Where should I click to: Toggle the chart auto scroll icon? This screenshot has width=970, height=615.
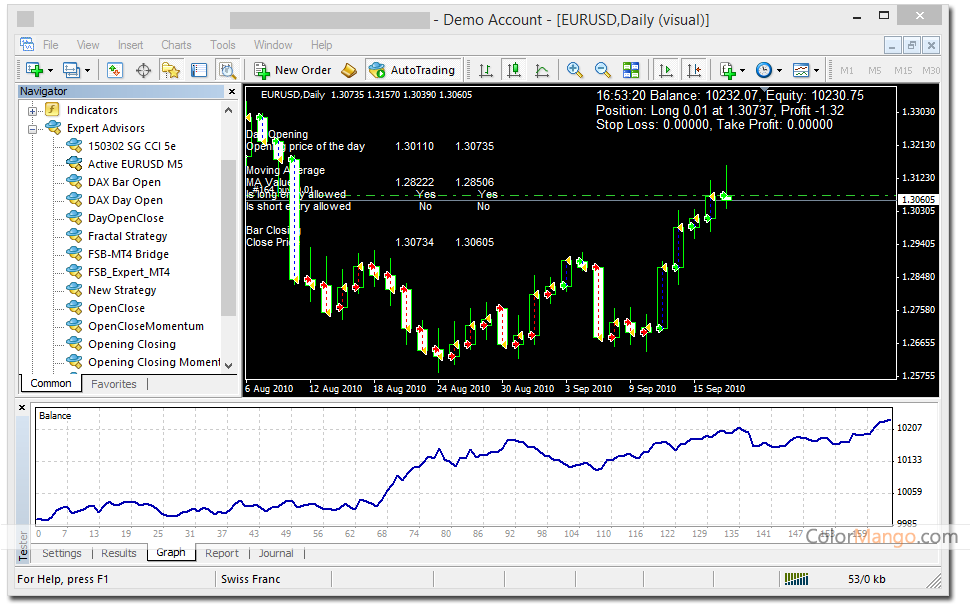(x=666, y=70)
